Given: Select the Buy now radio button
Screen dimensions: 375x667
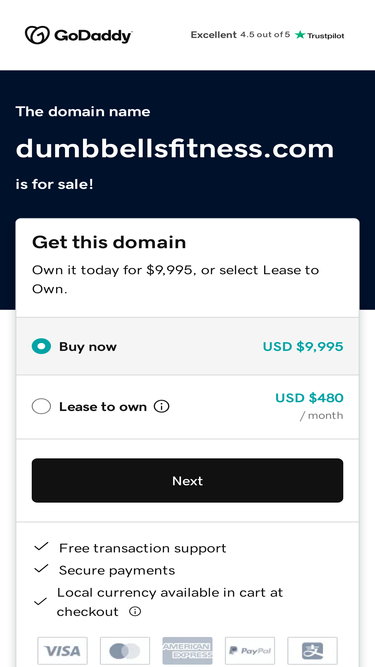Looking at the screenshot, I should (x=41, y=346).
